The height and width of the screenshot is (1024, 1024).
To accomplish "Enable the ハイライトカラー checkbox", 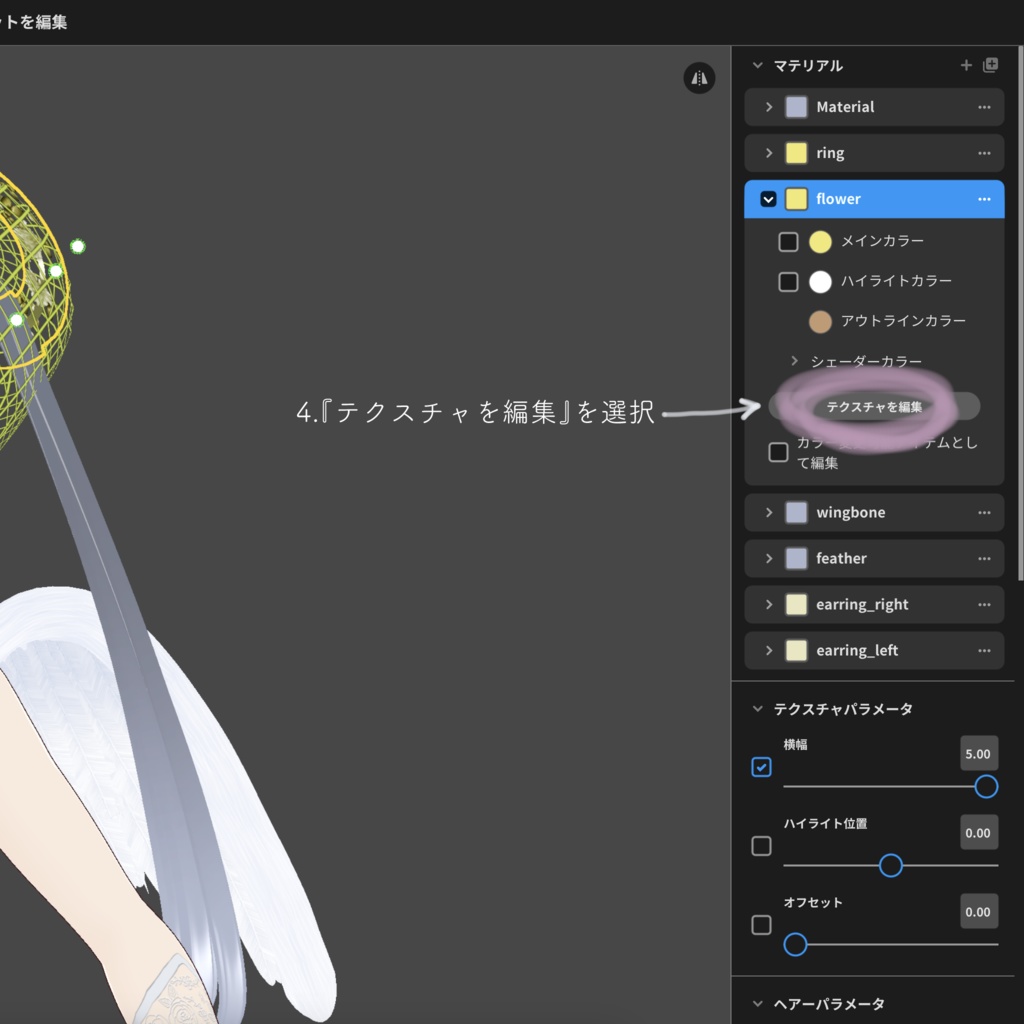I will pos(787,281).
